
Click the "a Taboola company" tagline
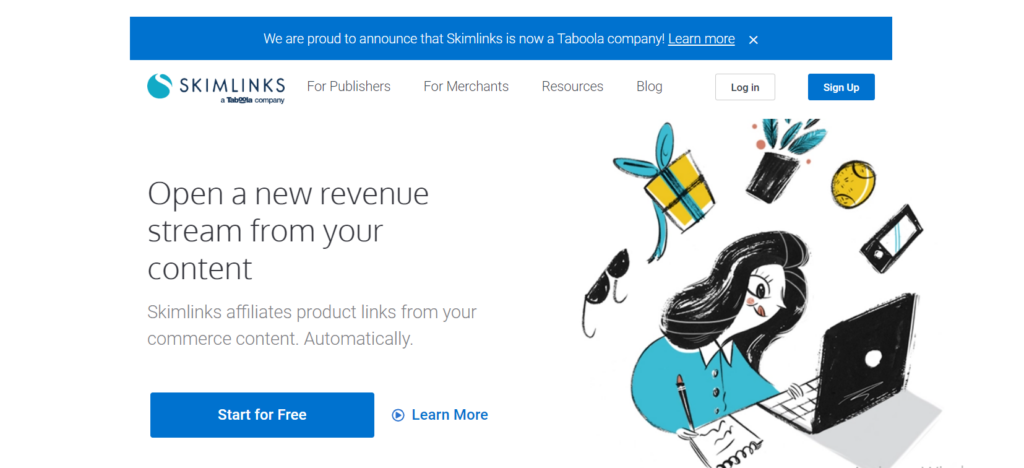click(x=253, y=100)
